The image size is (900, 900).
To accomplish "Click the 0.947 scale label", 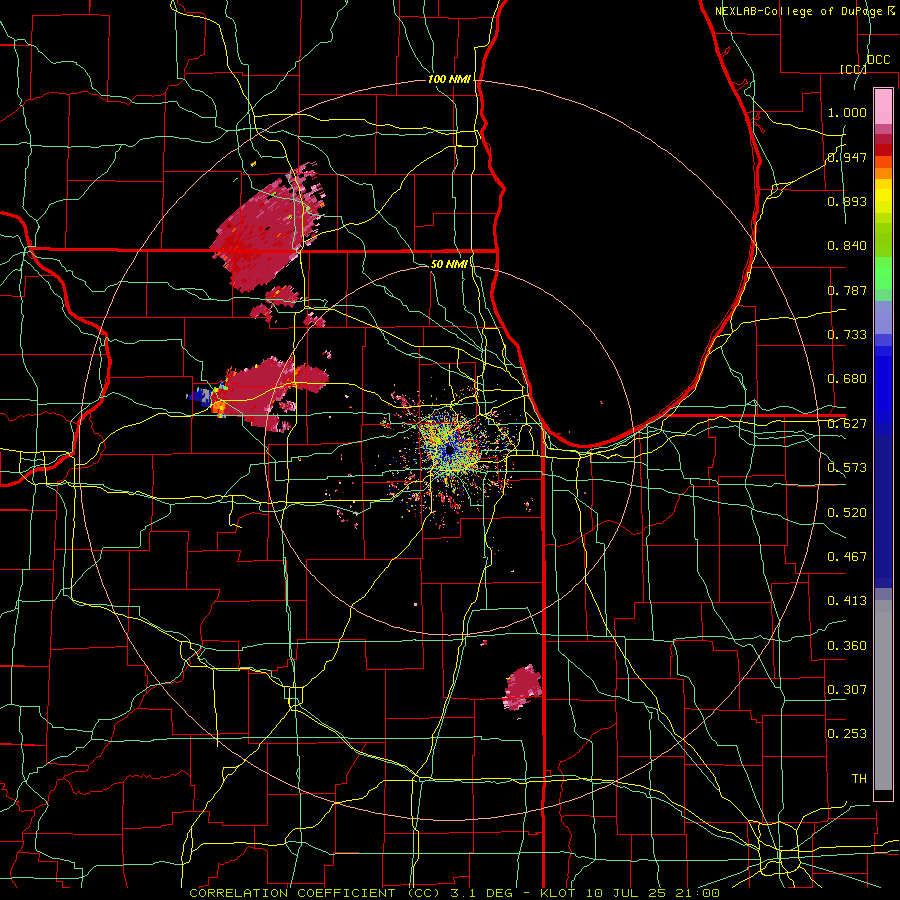I will pos(847,157).
